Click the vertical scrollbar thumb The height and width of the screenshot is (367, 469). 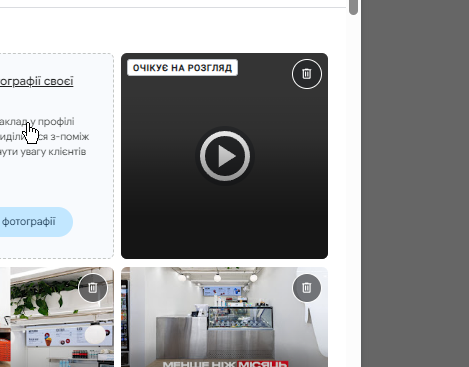(353, 7)
